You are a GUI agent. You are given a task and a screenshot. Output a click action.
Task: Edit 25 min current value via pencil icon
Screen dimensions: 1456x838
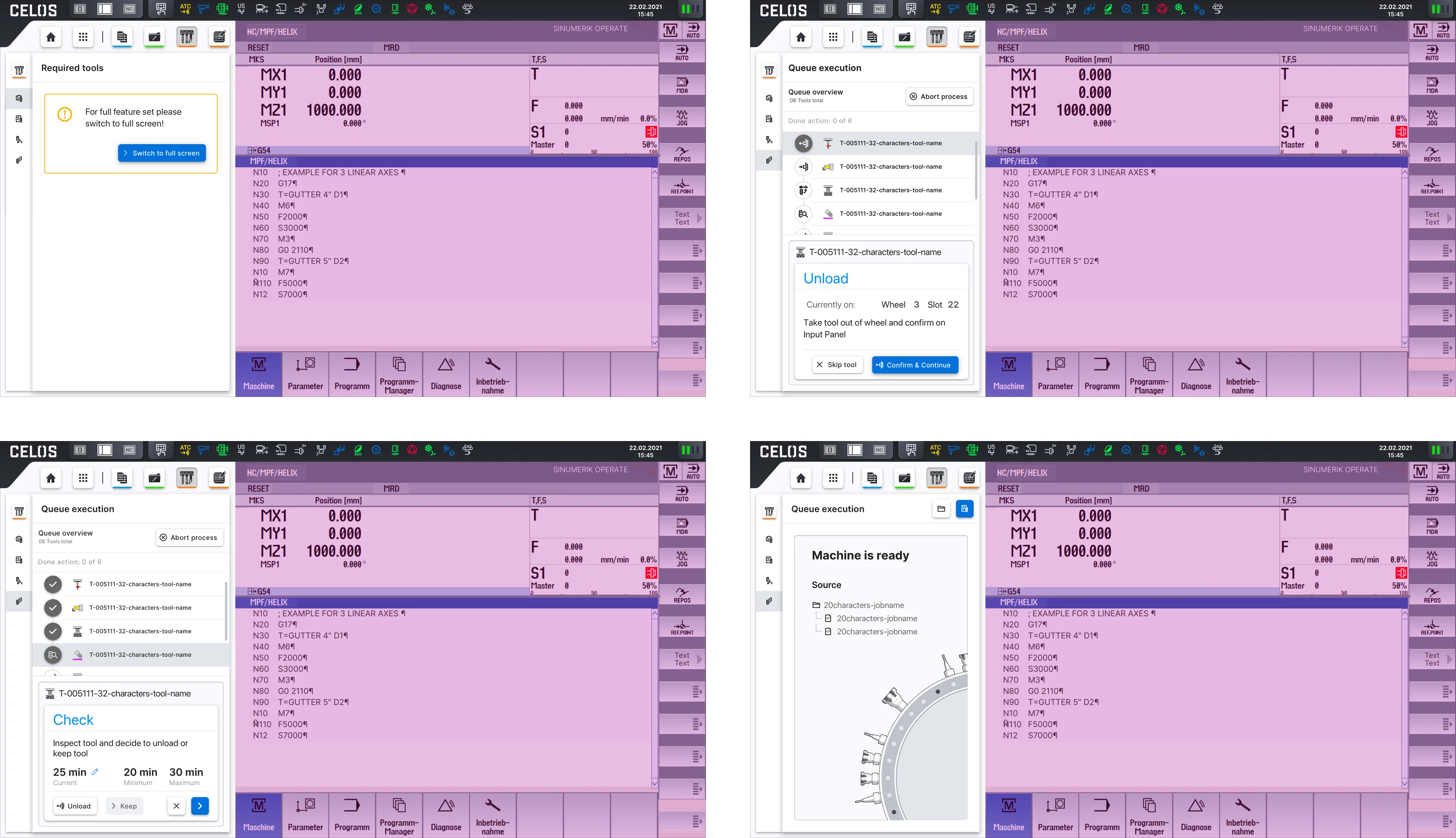point(95,772)
